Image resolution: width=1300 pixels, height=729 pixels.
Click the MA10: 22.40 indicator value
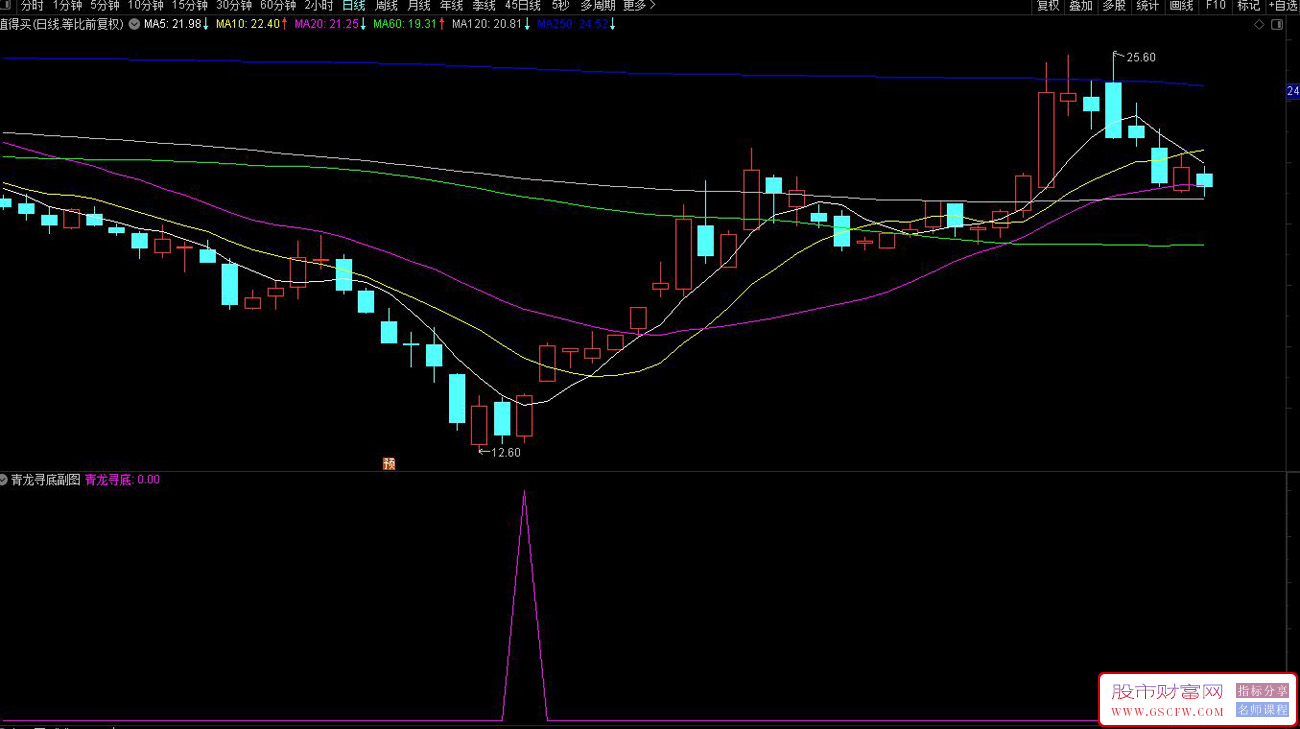(250, 24)
